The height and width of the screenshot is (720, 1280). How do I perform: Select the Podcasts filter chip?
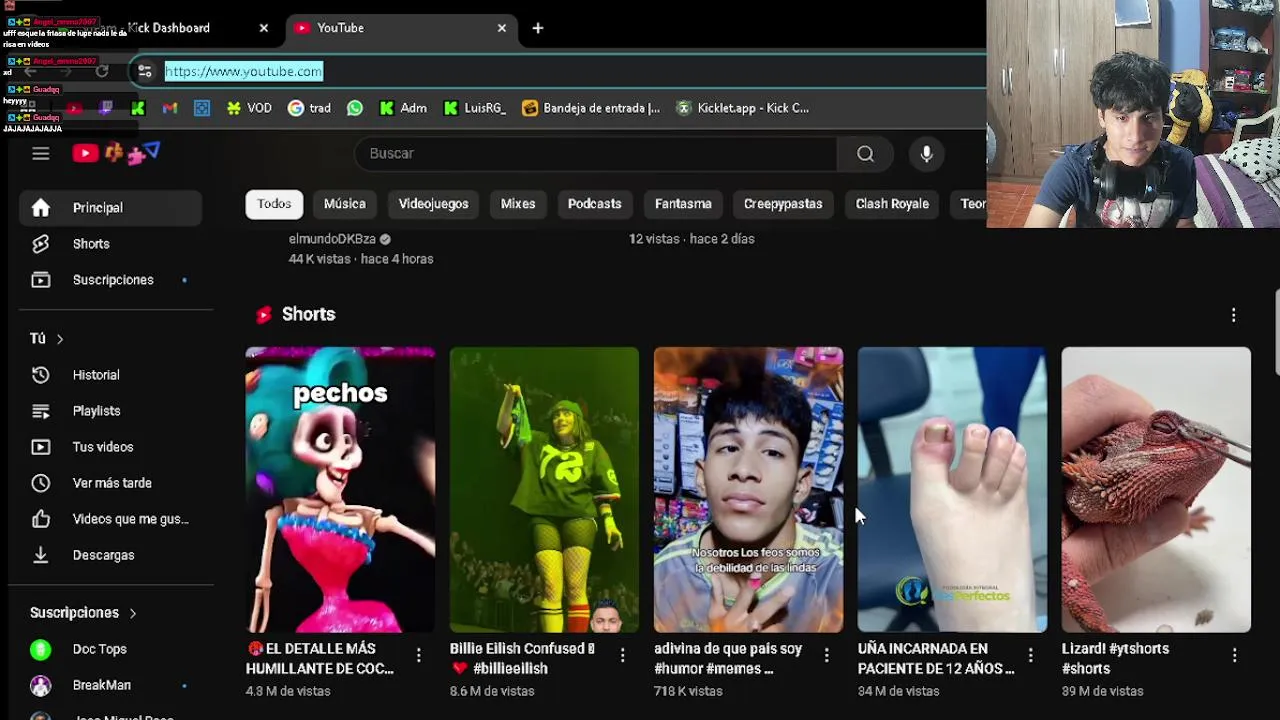pyautogui.click(x=595, y=204)
